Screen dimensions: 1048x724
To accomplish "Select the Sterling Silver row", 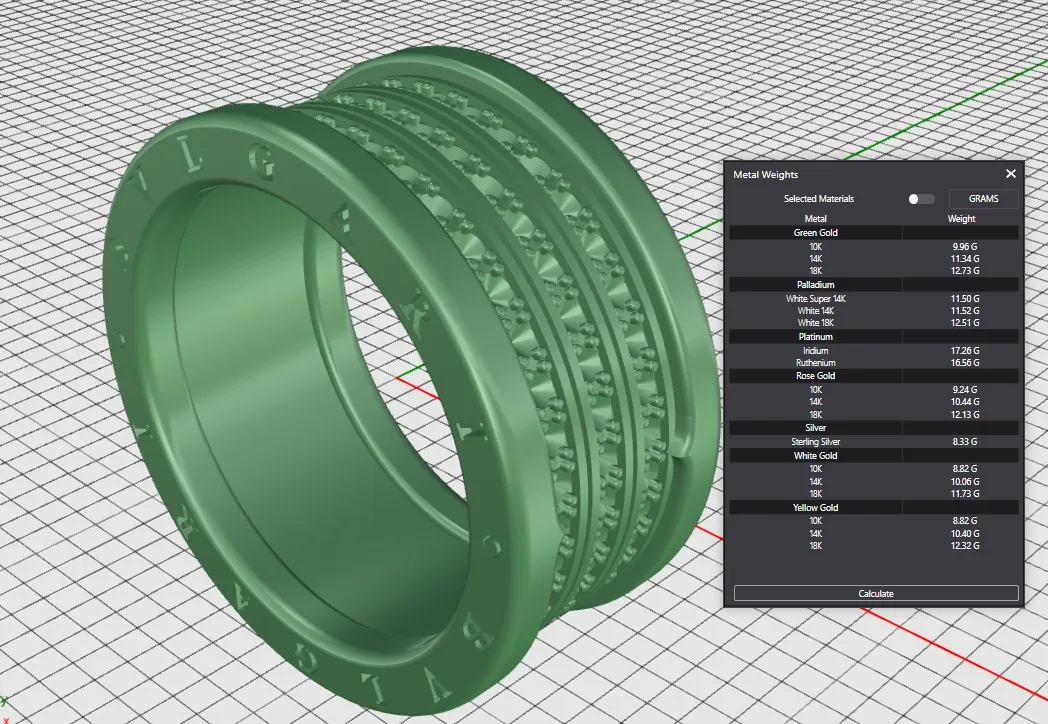I will pyautogui.click(x=874, y=442).
